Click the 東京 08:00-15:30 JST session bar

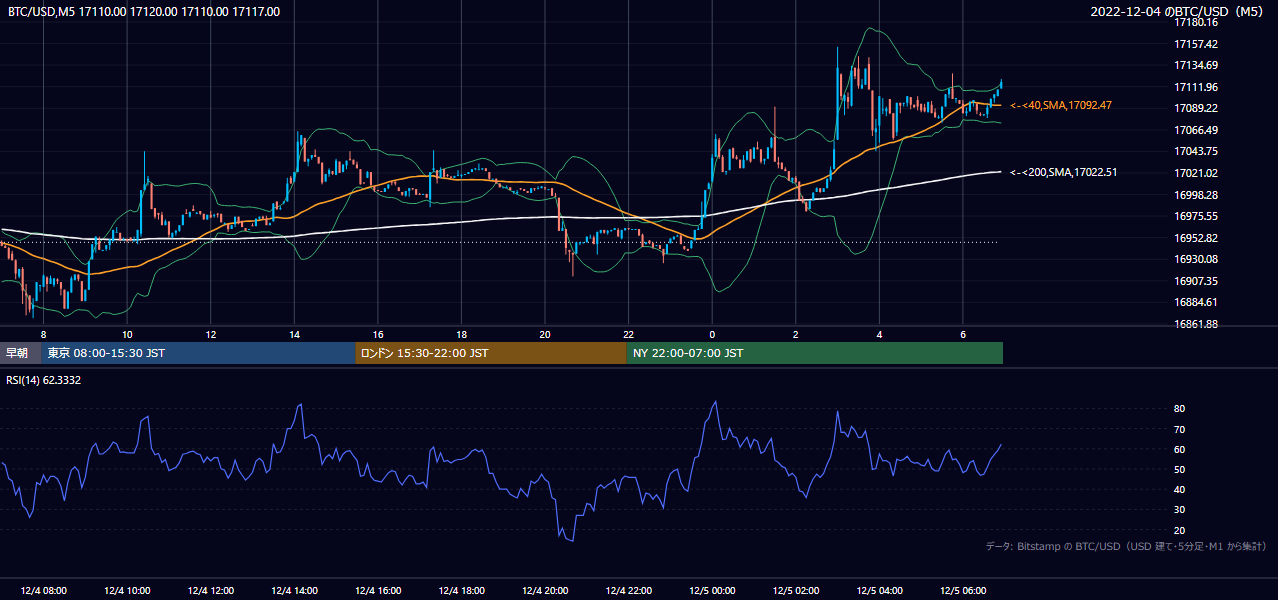click(x=199, y=353)
